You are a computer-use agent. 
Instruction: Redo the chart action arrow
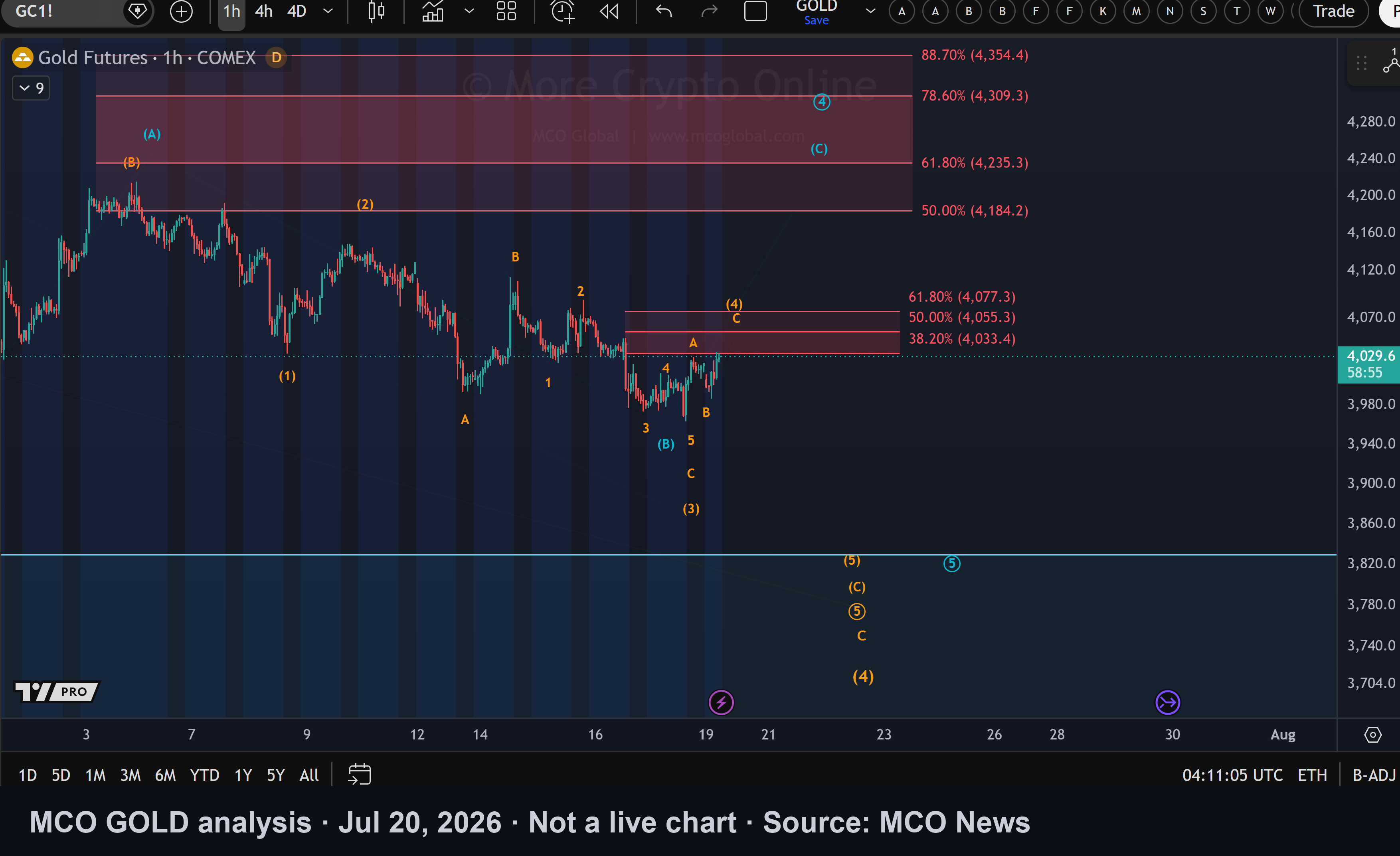(709, 11)
